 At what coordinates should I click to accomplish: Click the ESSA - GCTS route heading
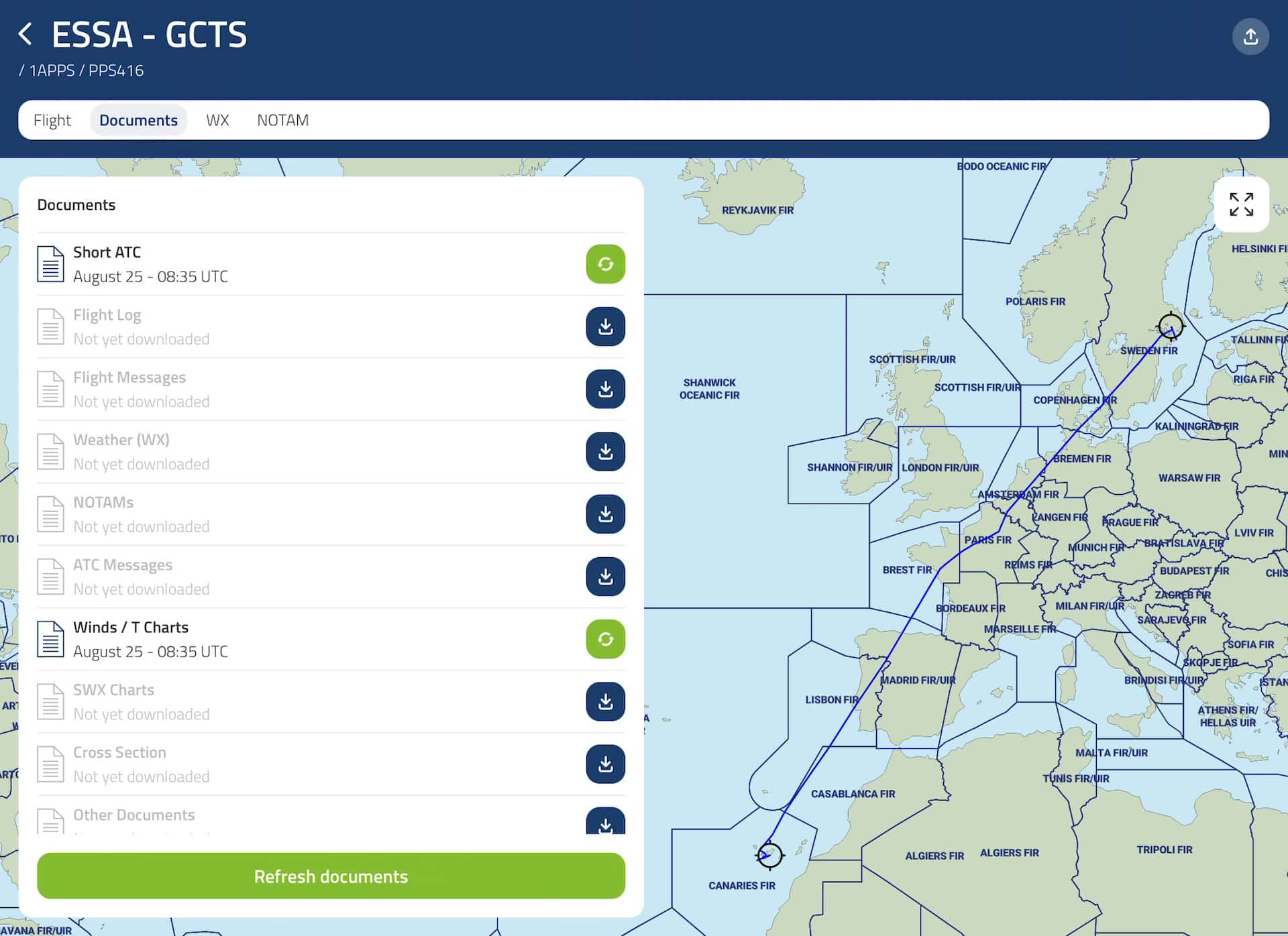coord(150,35)
